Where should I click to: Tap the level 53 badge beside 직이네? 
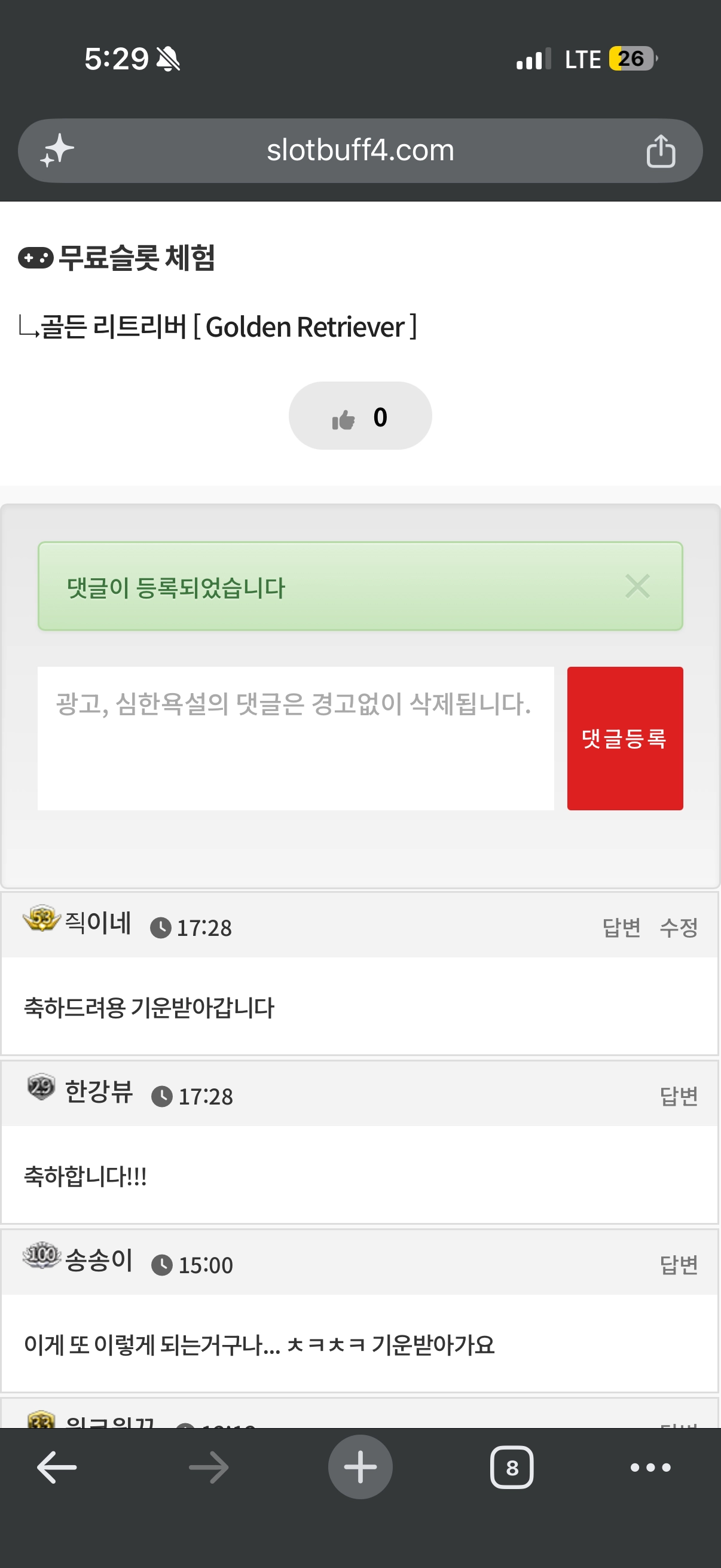41,919
